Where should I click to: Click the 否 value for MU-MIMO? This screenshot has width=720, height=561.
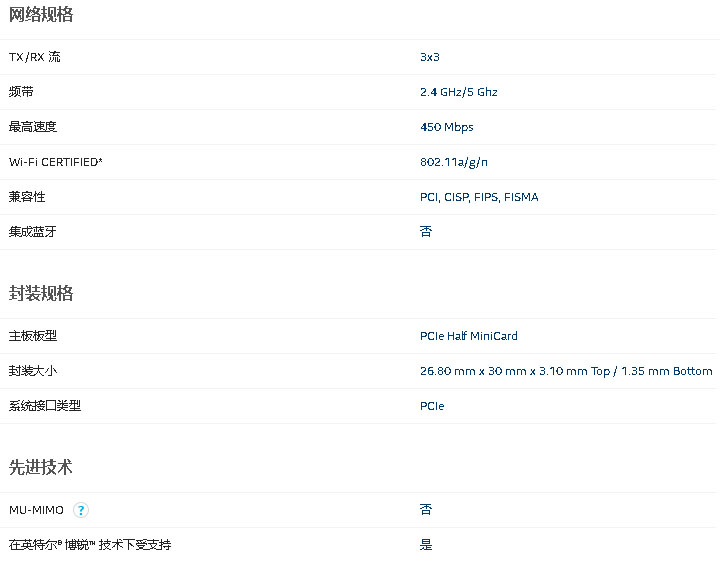[426, 509]
